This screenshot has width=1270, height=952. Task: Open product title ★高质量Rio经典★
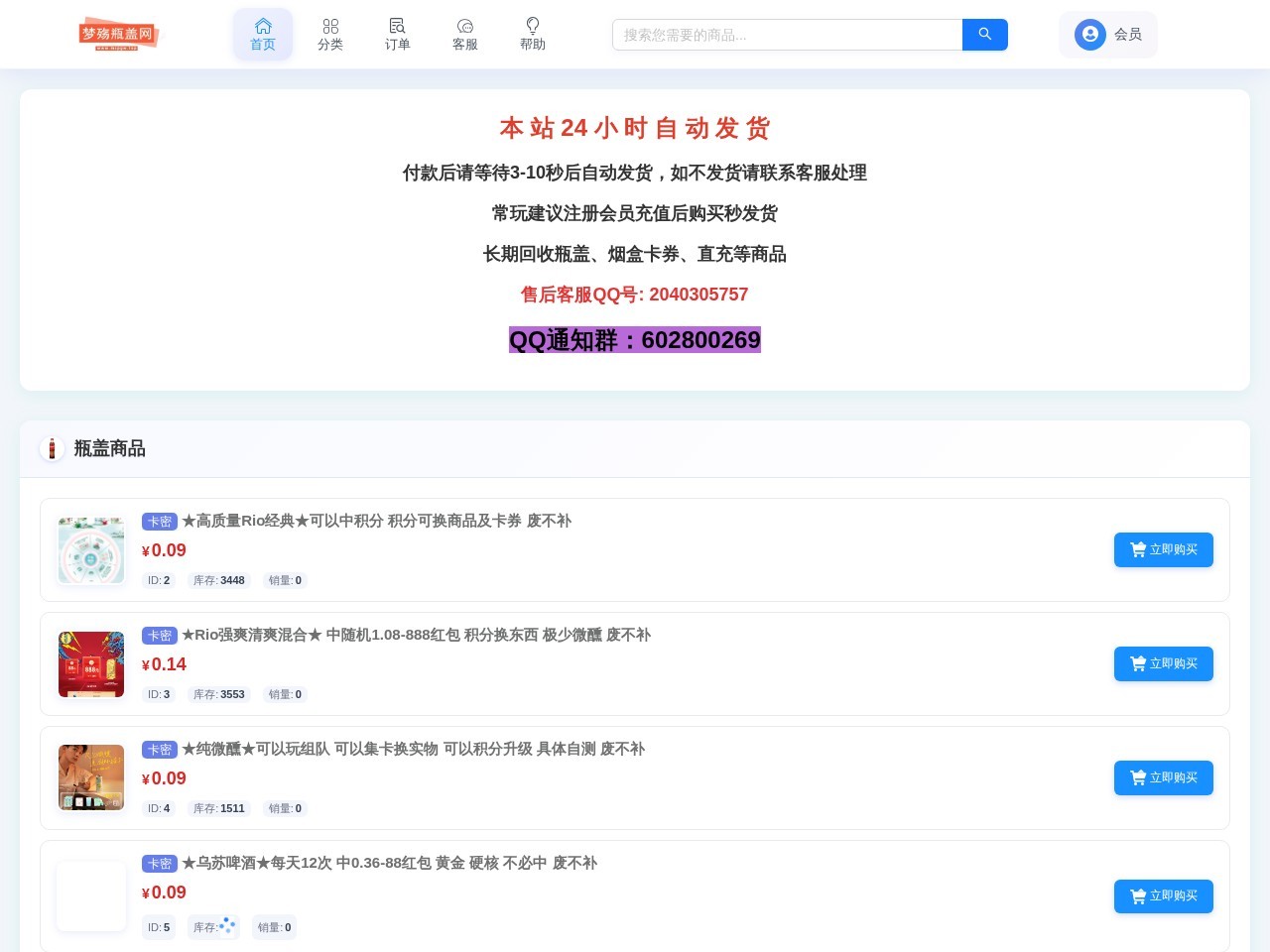(x=377, y=521)
